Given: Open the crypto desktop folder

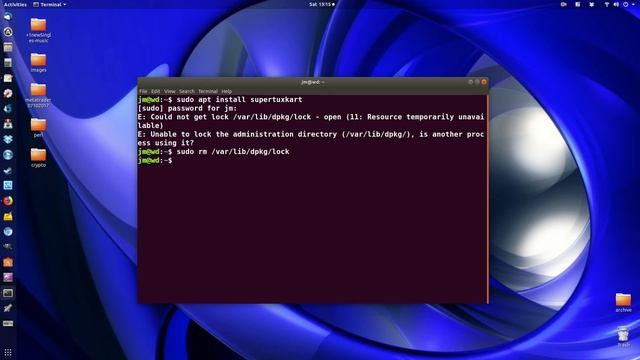Looking at the screenshot, I should (38, 158).
